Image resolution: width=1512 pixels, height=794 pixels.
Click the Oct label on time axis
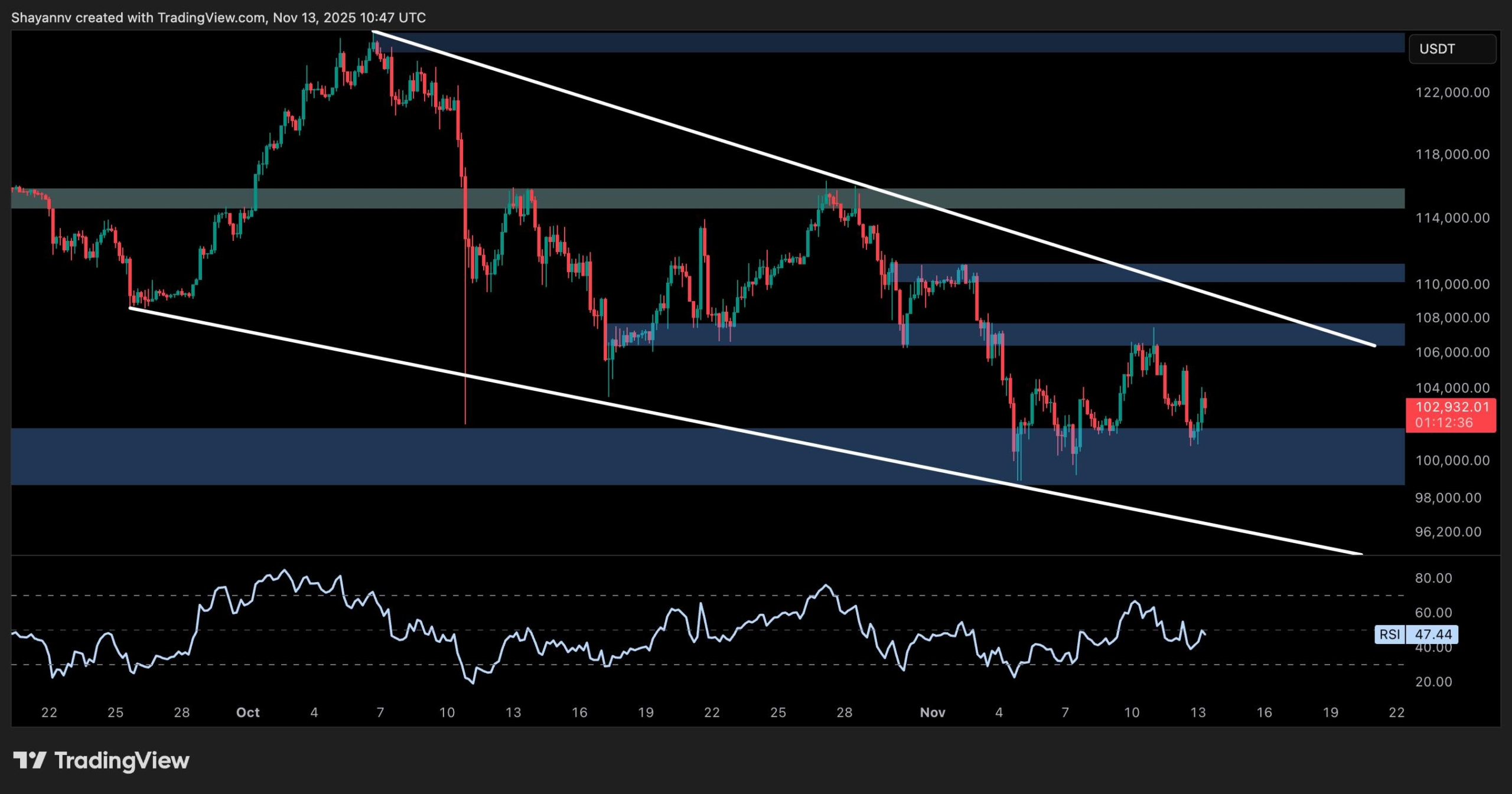click(247, 713)
